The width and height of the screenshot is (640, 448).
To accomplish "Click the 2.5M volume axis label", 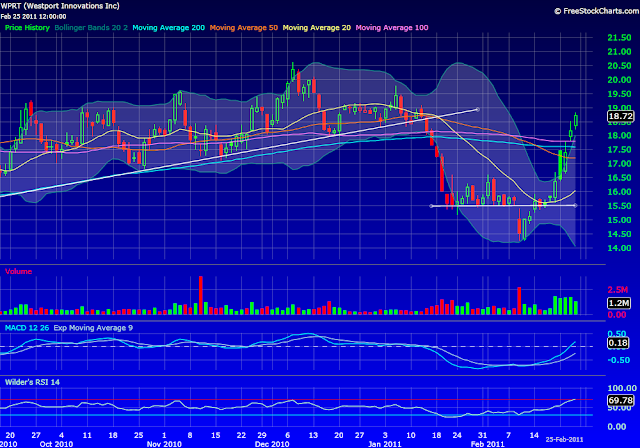I will click(x=618, y=290).
